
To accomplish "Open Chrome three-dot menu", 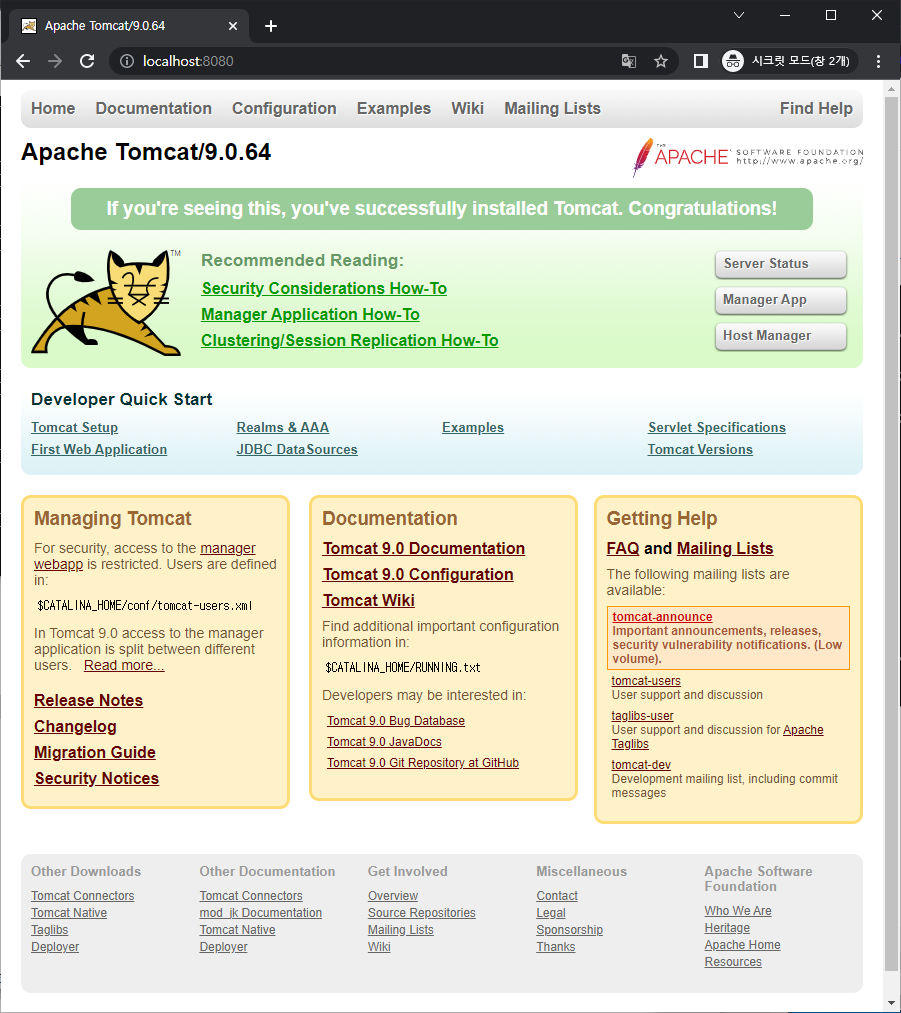I will coord(878,61).
